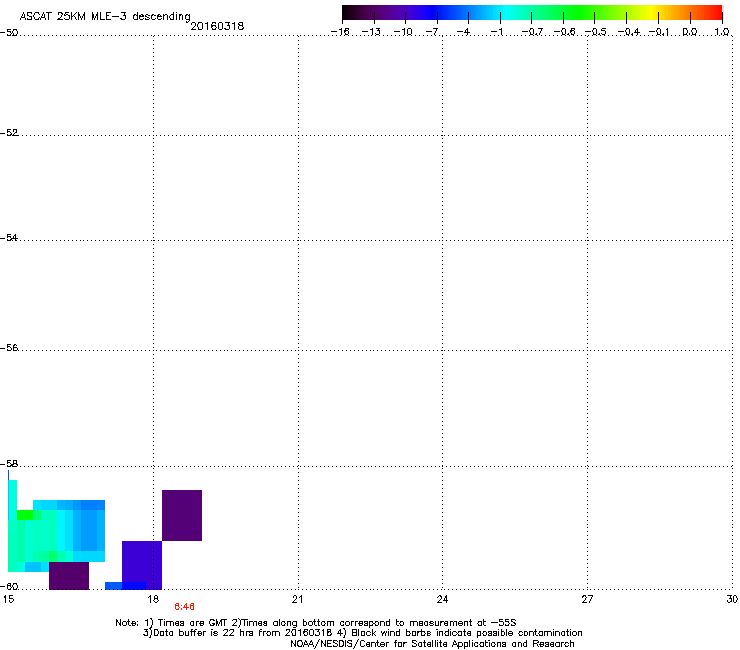Click the red end of the color bar
Viewport: 740px width, 650px height.
pyautogui.click(x=715, y=13)
